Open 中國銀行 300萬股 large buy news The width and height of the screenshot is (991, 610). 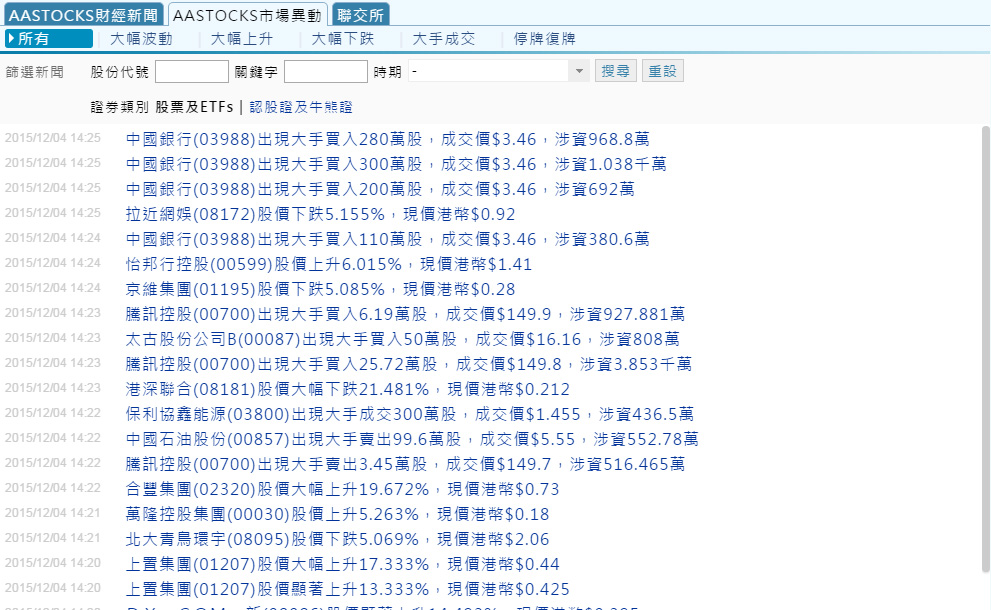click(396, 164)
